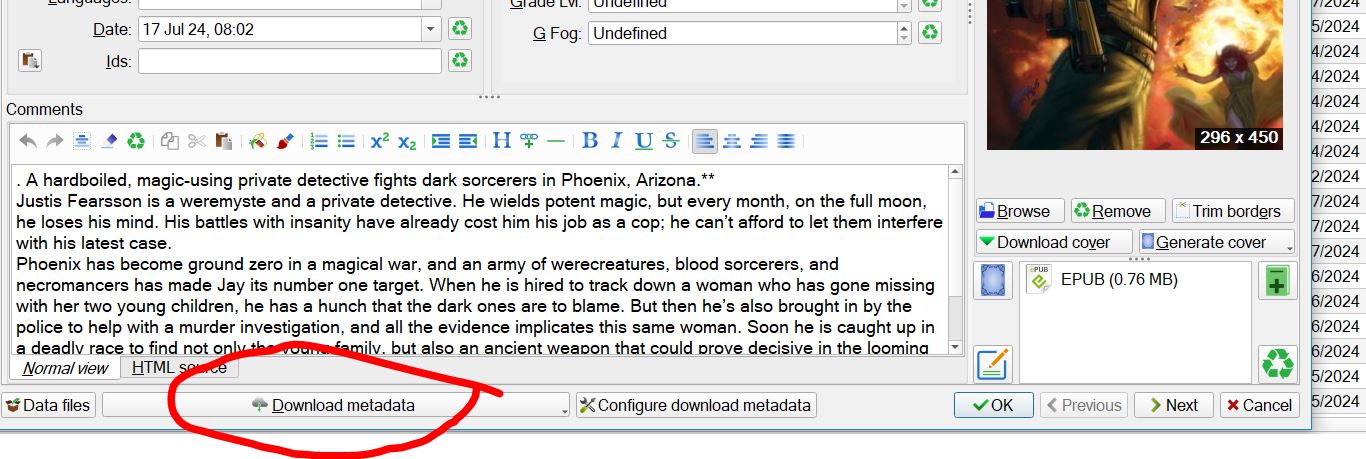
Task: Cut selected comment text with scissors
Action: (197, 141)
